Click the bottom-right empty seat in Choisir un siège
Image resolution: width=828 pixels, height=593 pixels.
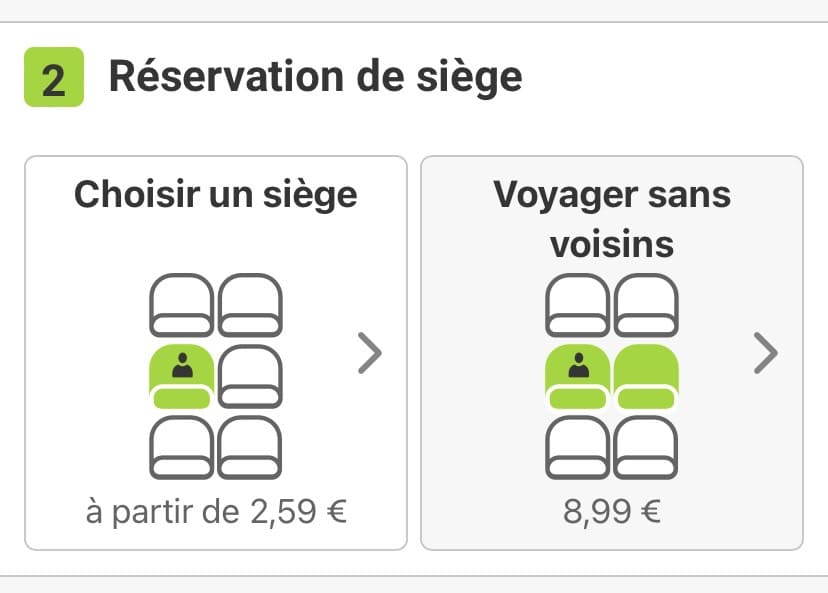(250, 447)
